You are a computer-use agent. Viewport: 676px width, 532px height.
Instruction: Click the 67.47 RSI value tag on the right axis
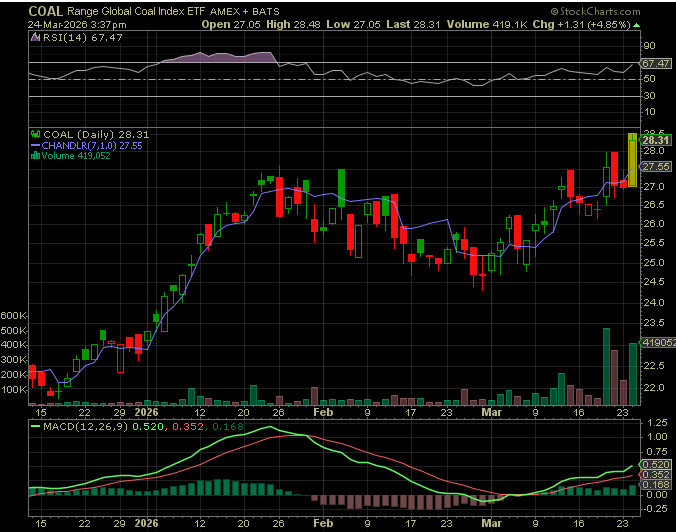point(656,63)
